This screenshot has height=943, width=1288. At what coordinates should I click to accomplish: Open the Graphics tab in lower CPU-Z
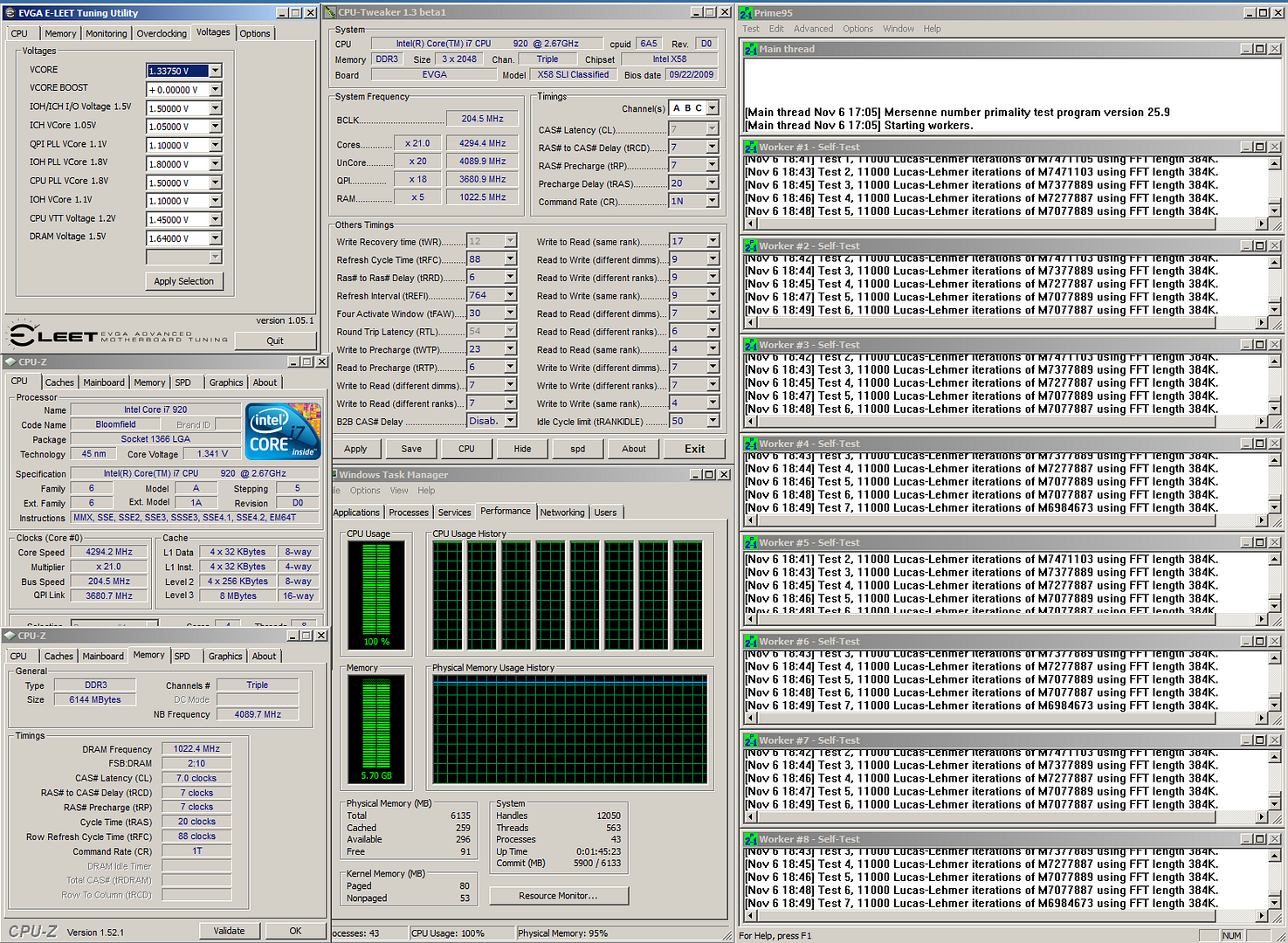click(225, 656)
